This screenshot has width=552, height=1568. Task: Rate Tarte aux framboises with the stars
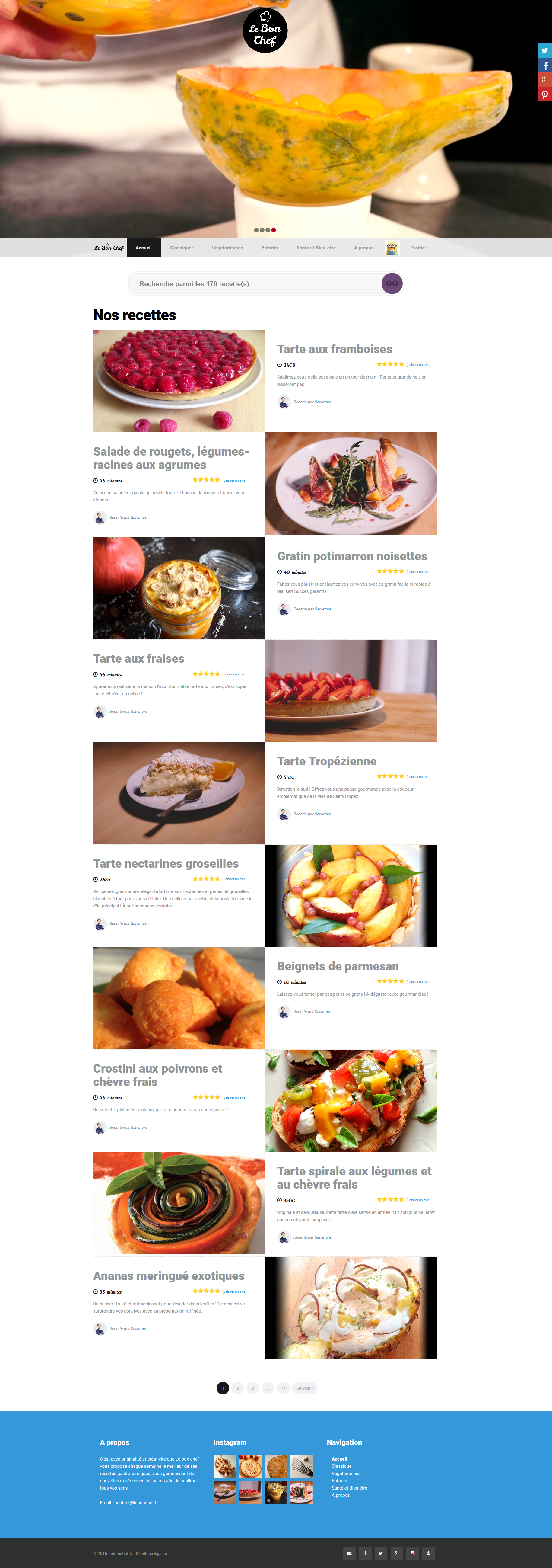point(390,364)
